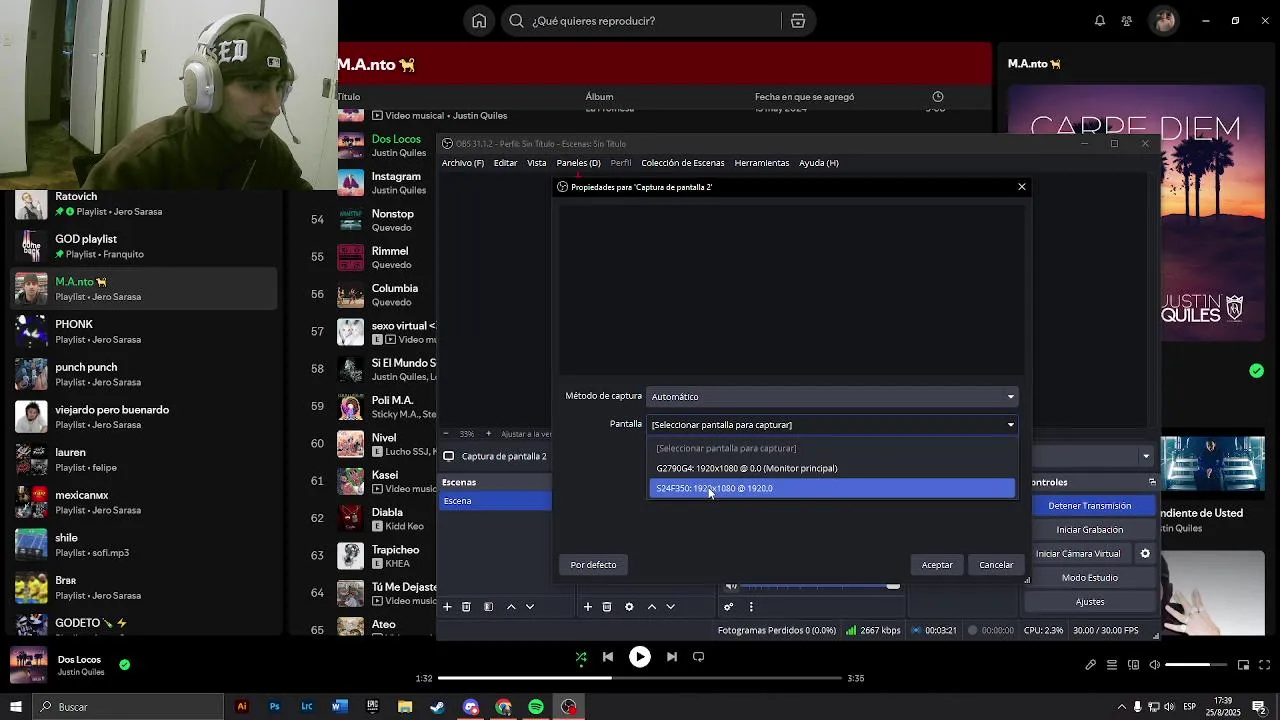Click green saved checkmark beside Dos Locos

coord(124,664)
